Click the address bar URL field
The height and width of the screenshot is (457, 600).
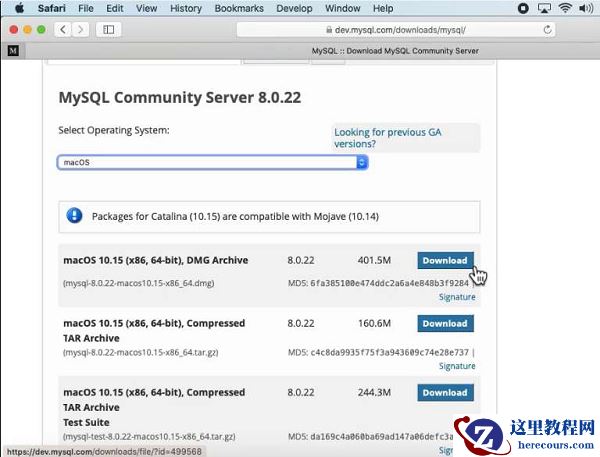(396, 29)
